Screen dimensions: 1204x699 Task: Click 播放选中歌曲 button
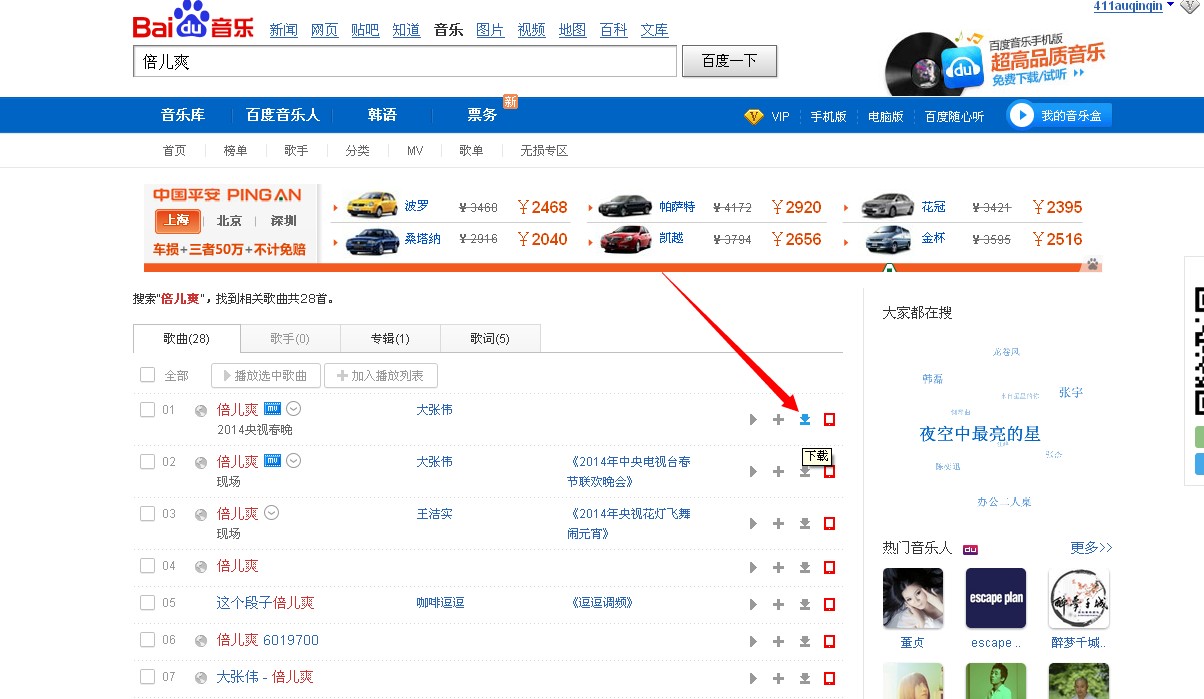(x=266, y=376)
